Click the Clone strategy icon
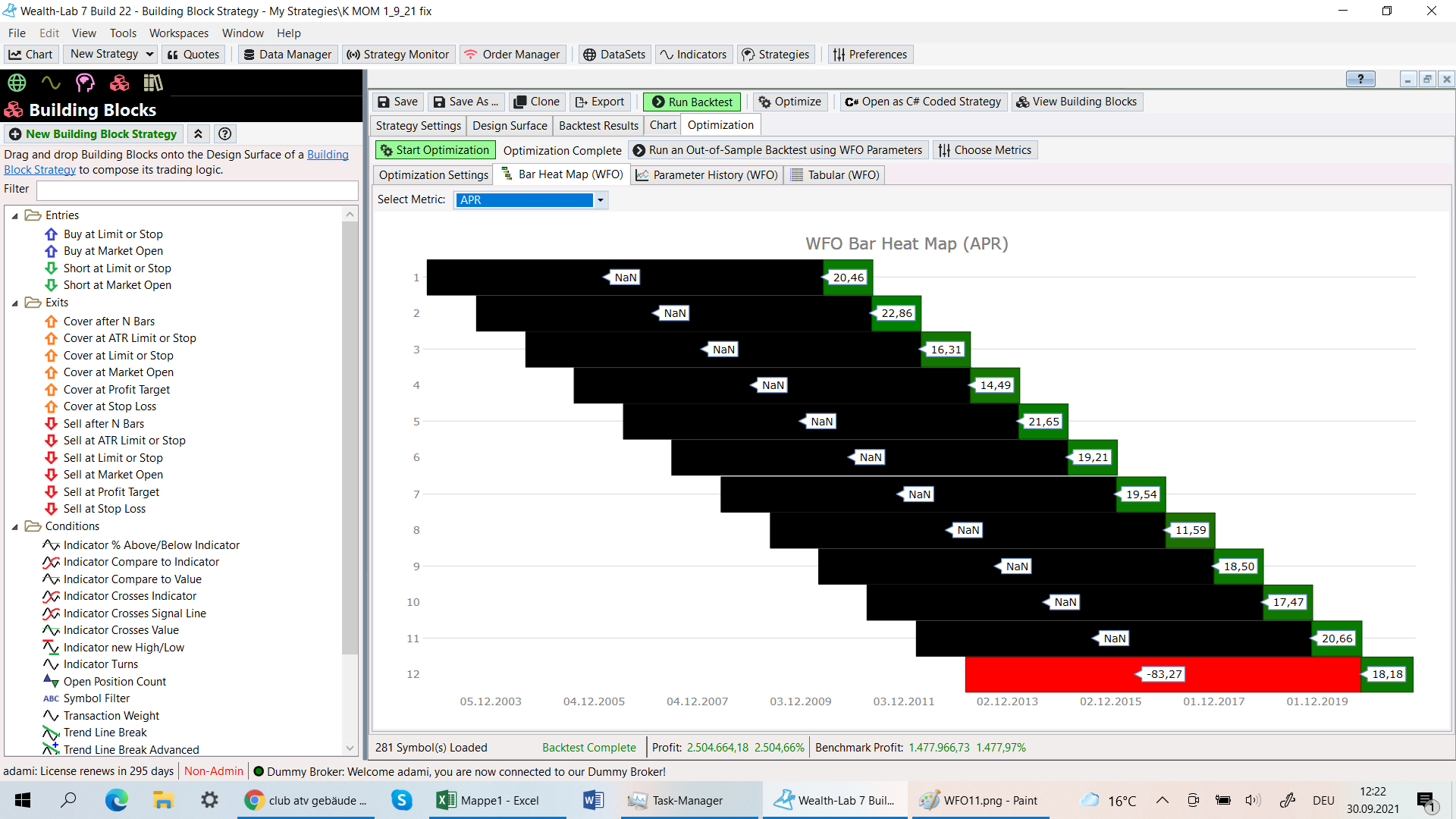This screenshot has height=819, width=1456. (x=519, y=102)
